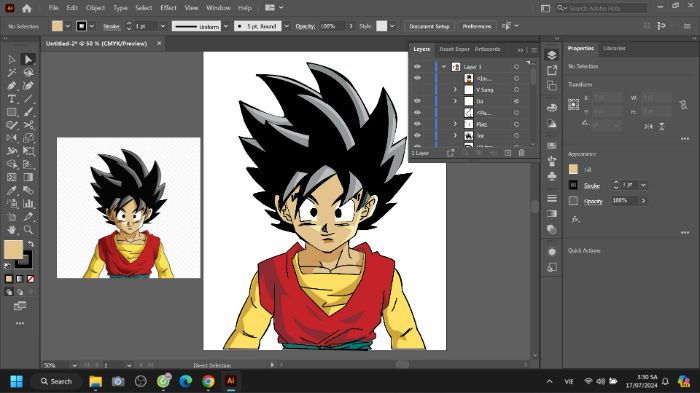This screenshot has height=393, width=700.
Task: Open the Uniform stroke profile dropdown
Action: 225,26
